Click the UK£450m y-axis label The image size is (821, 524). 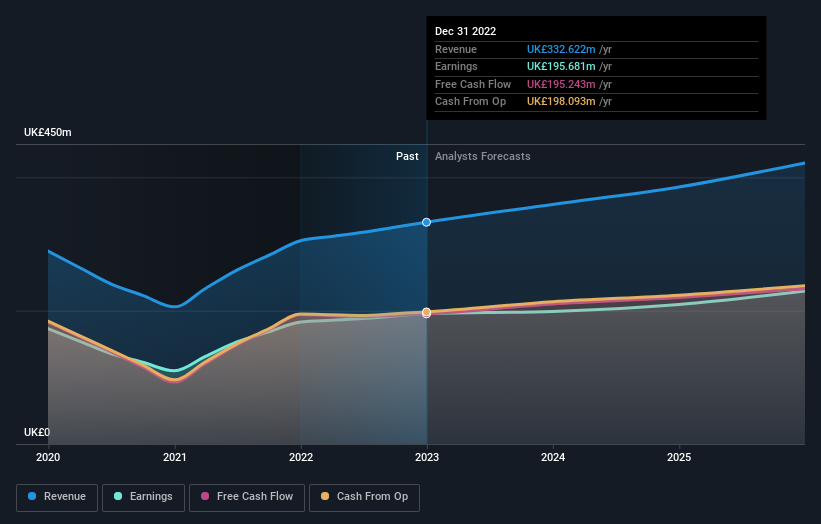pyautogui.click(x=48, y=132)
